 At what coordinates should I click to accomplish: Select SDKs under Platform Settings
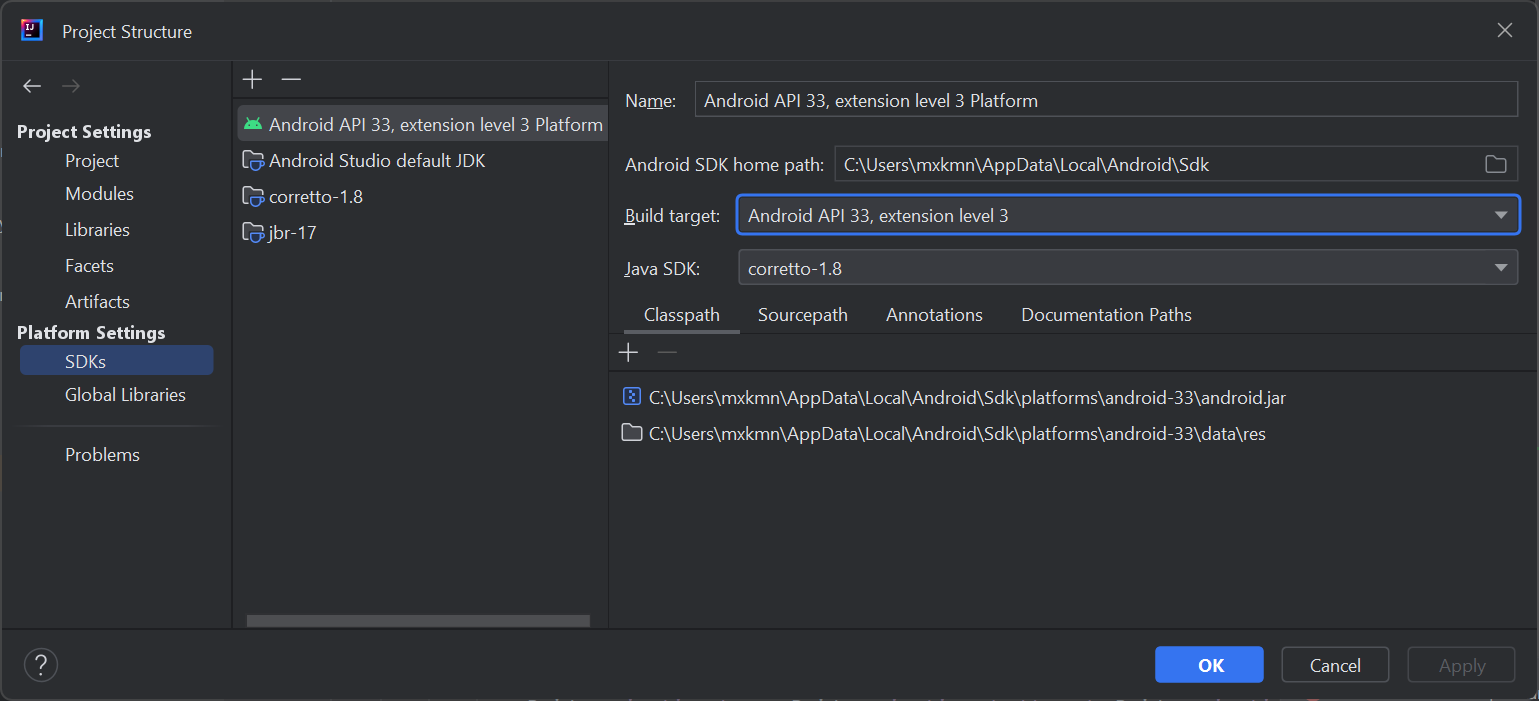(116, 361)
